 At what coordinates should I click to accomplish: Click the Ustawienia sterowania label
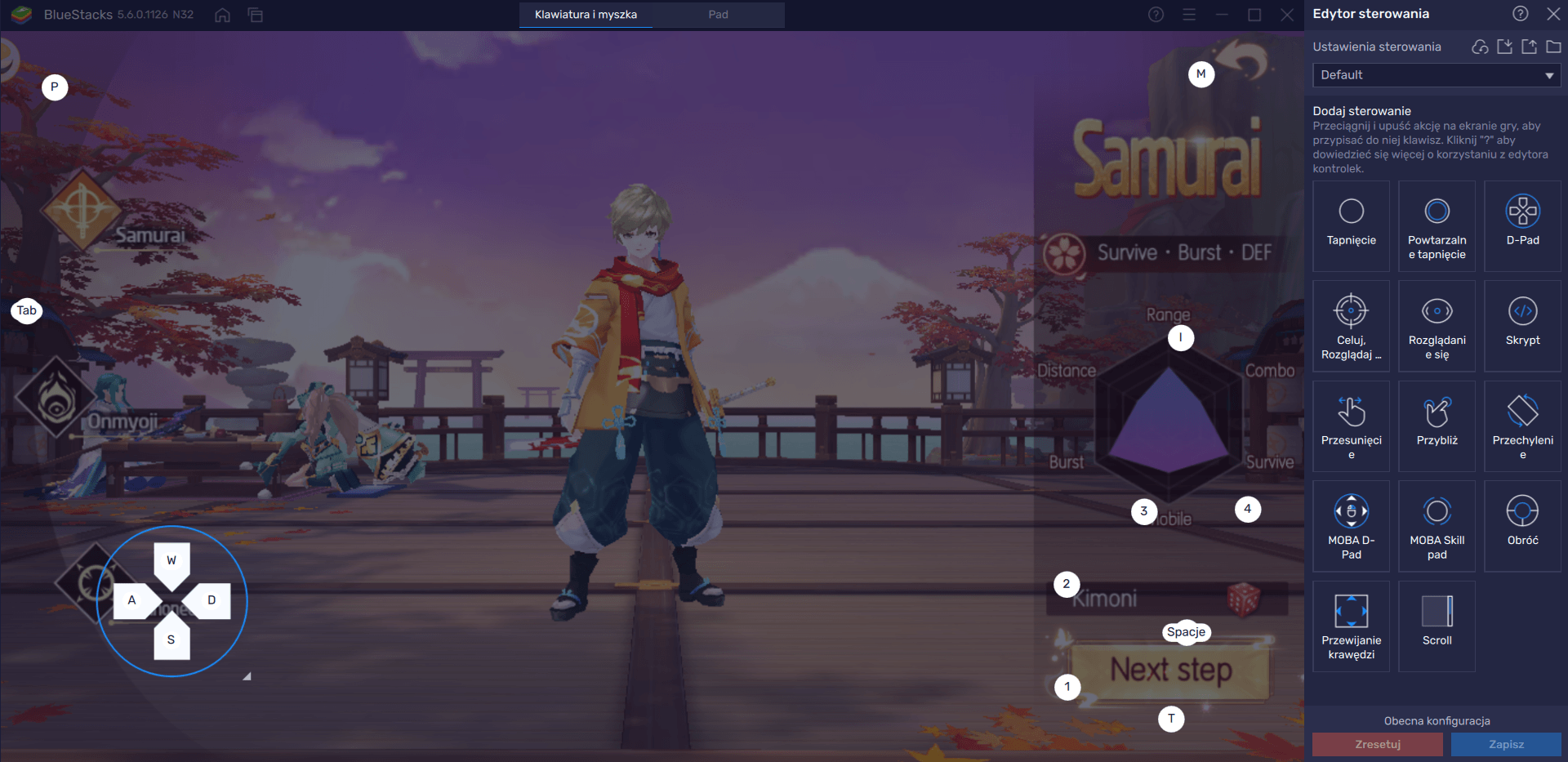(x=1376, y=47)
